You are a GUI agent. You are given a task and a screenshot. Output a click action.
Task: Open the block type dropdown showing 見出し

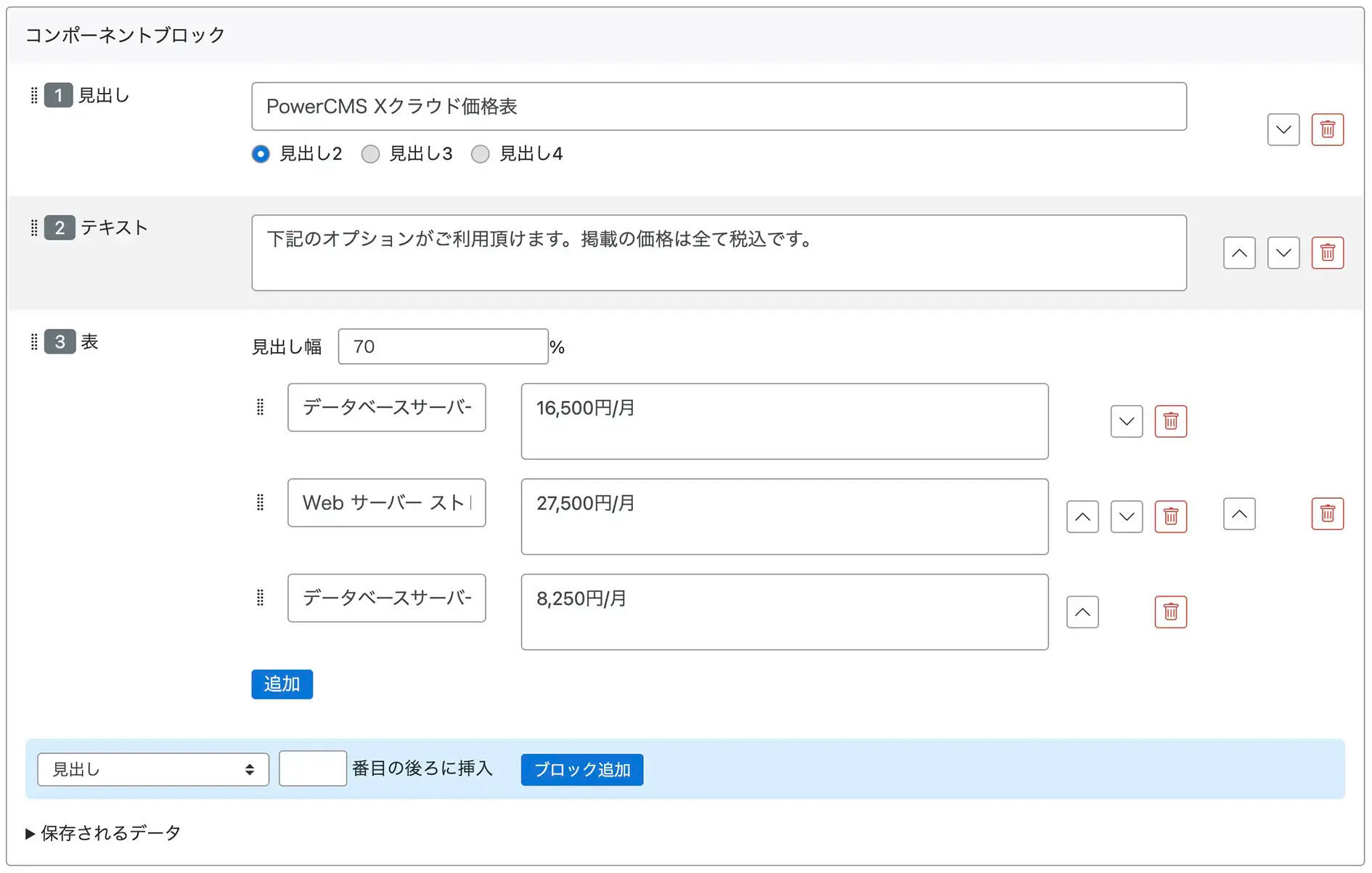point(152,769)
